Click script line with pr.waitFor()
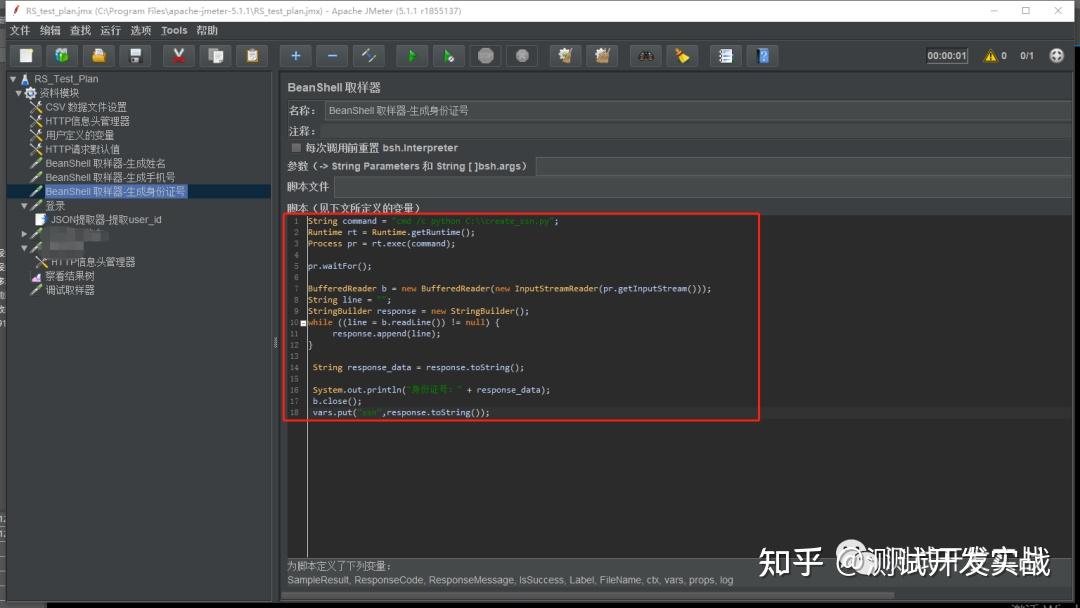Image resolution: width=1080 pixels, height=608 pixels. coord(340,266)
